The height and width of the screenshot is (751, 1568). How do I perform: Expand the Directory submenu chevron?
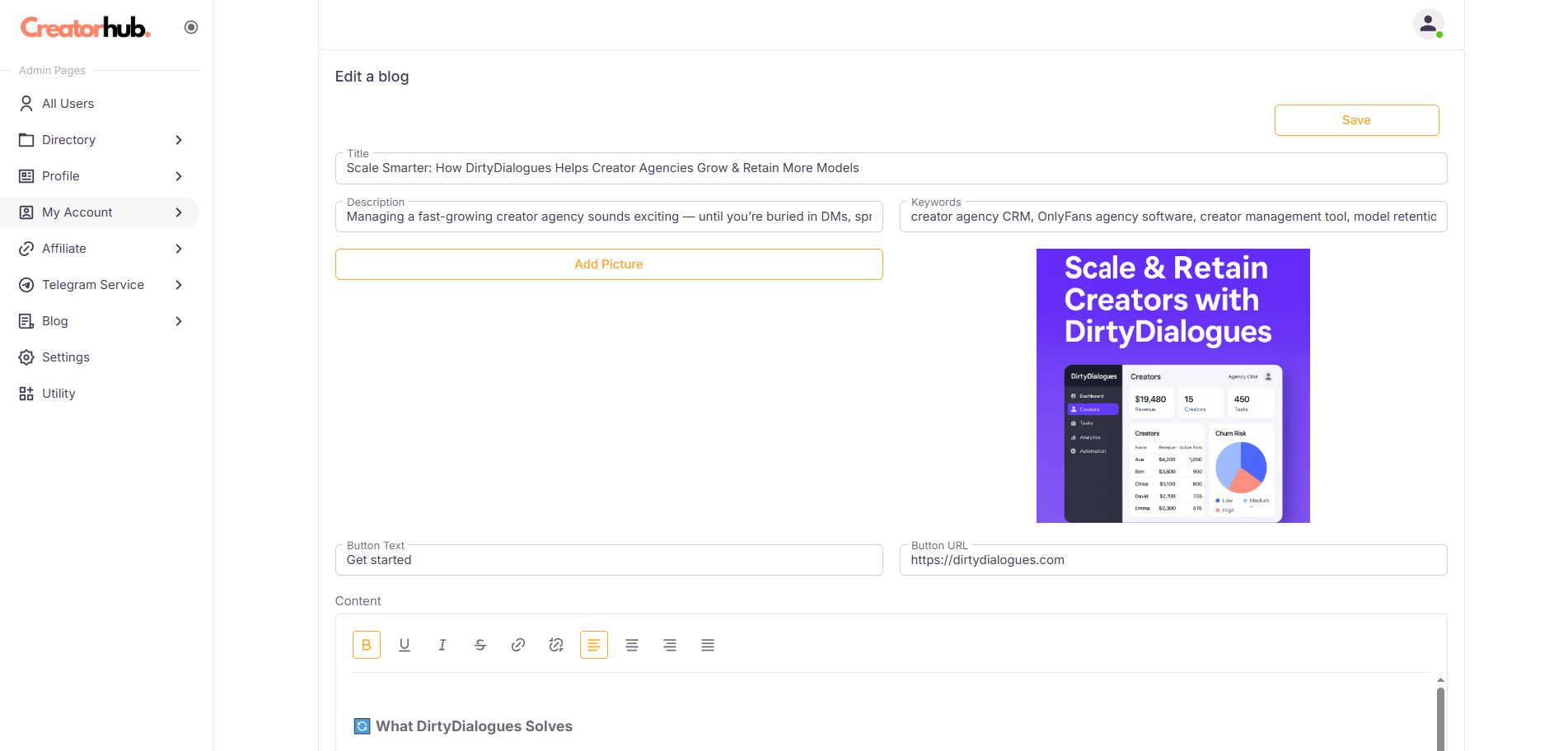pyautogui.click(x=179, y=140)
